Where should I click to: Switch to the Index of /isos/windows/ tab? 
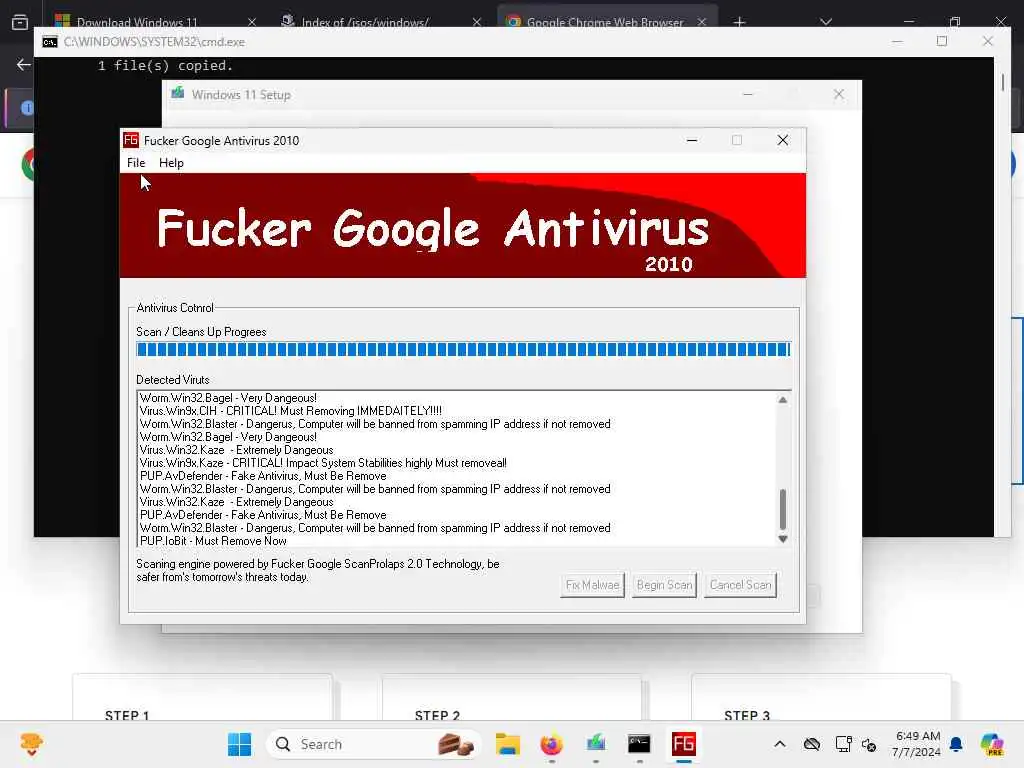click(x=365, y=22)
